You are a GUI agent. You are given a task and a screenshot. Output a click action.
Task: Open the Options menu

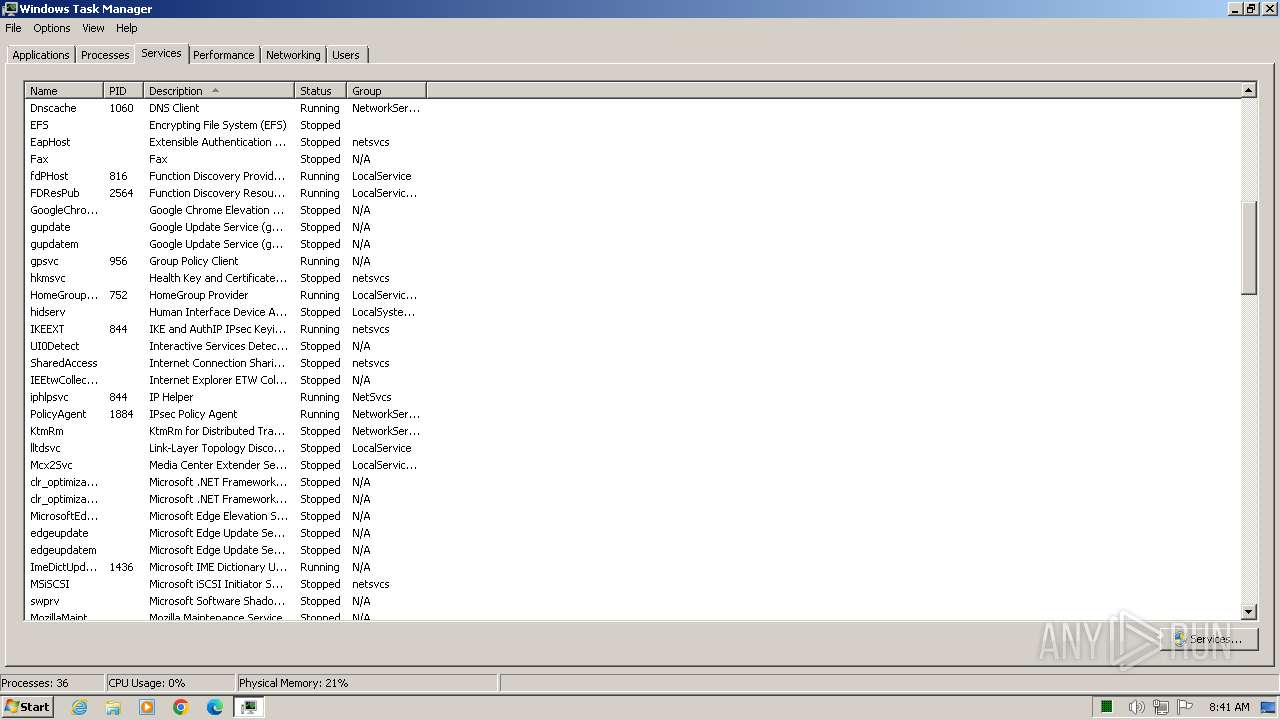(52, 28)
